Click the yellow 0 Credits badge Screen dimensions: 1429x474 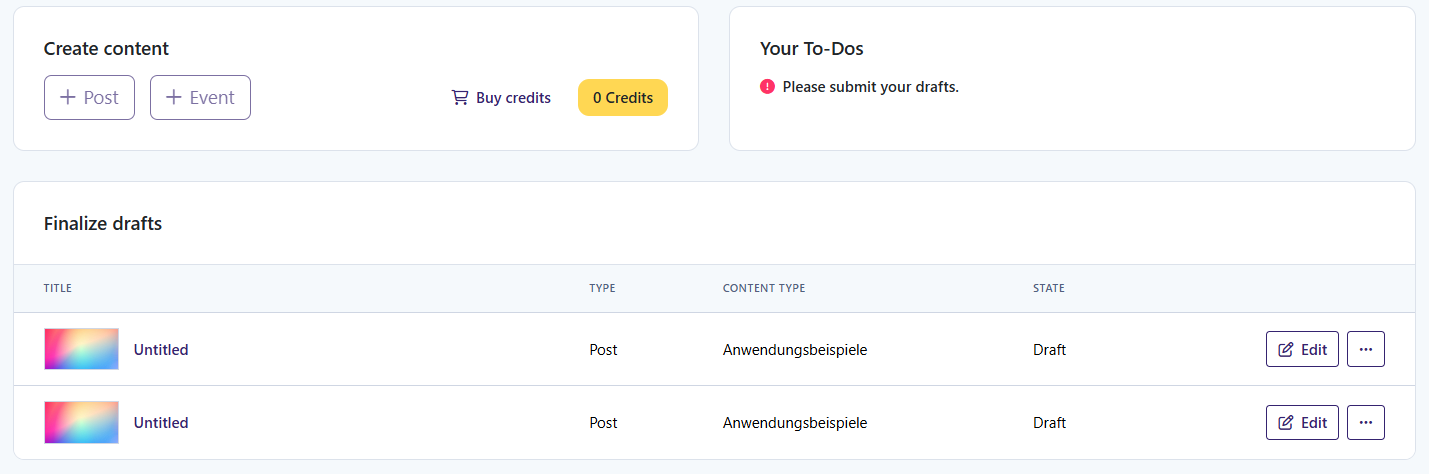point(623,98)
